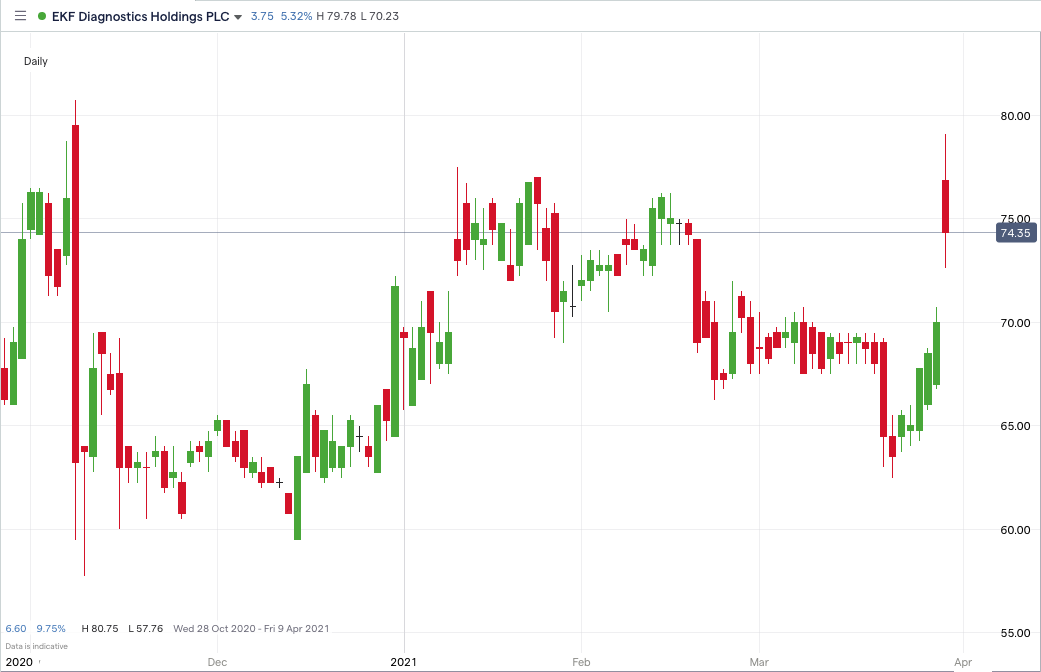Expand the instrument dropdown arrow
Image resolution: width=1041 pixels, height=672 pixels.
pos(238,17)
